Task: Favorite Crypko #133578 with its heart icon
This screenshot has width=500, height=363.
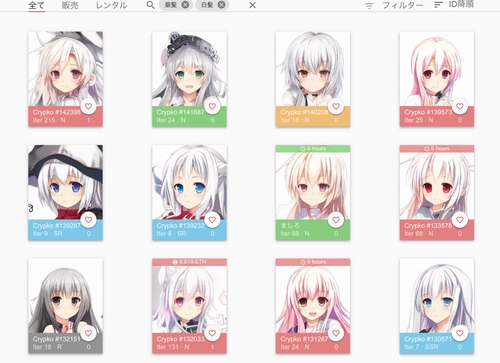Action: 460,220
